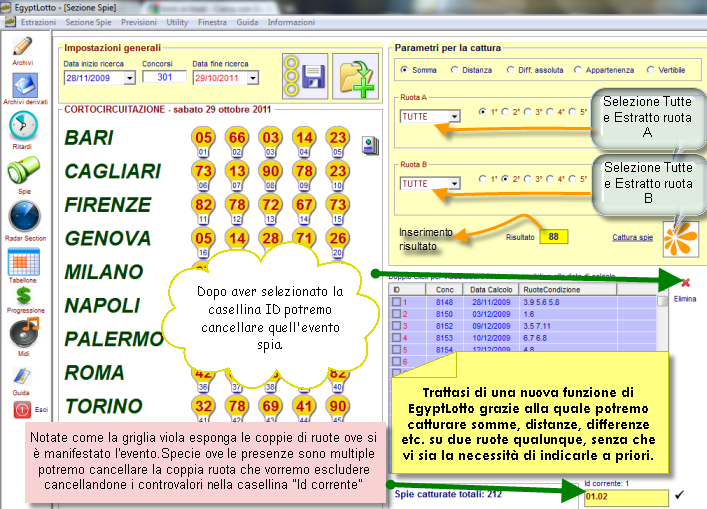Open the Midi speaker icon
This screenshot has width=707, height=509.
(24, 333)
